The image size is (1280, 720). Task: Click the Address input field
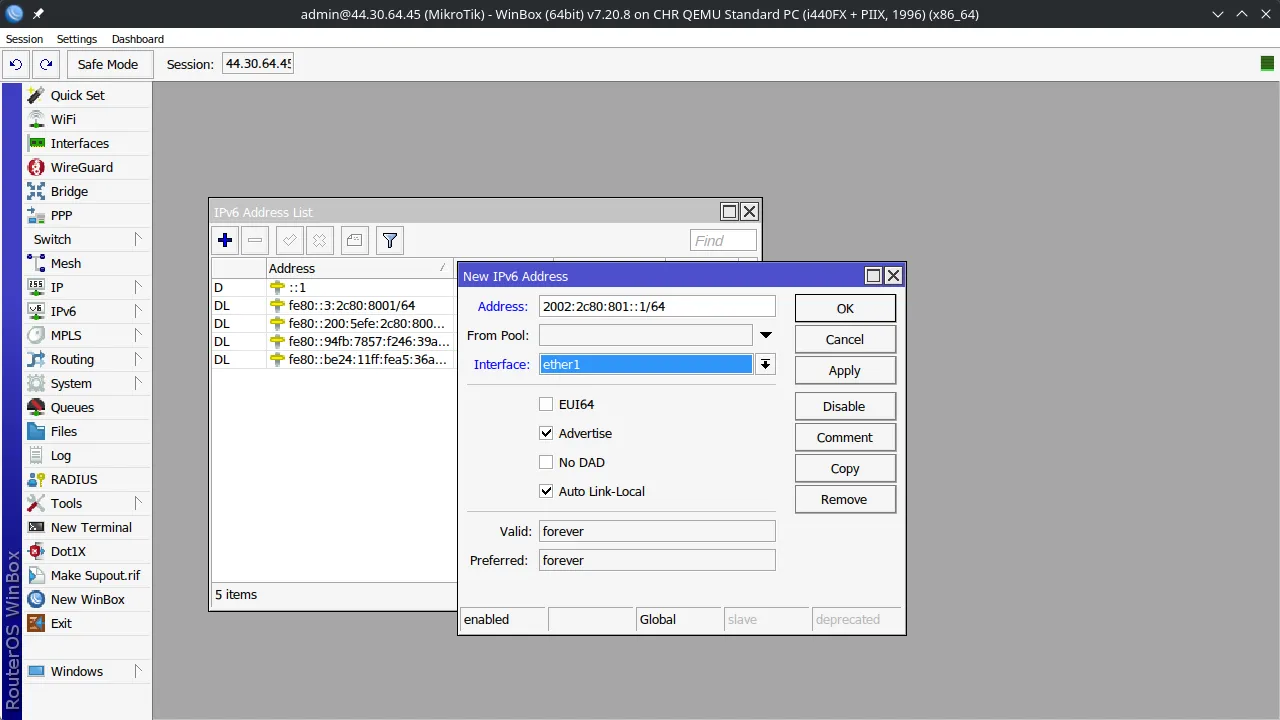pyautogui.click(x=656, y=306)
